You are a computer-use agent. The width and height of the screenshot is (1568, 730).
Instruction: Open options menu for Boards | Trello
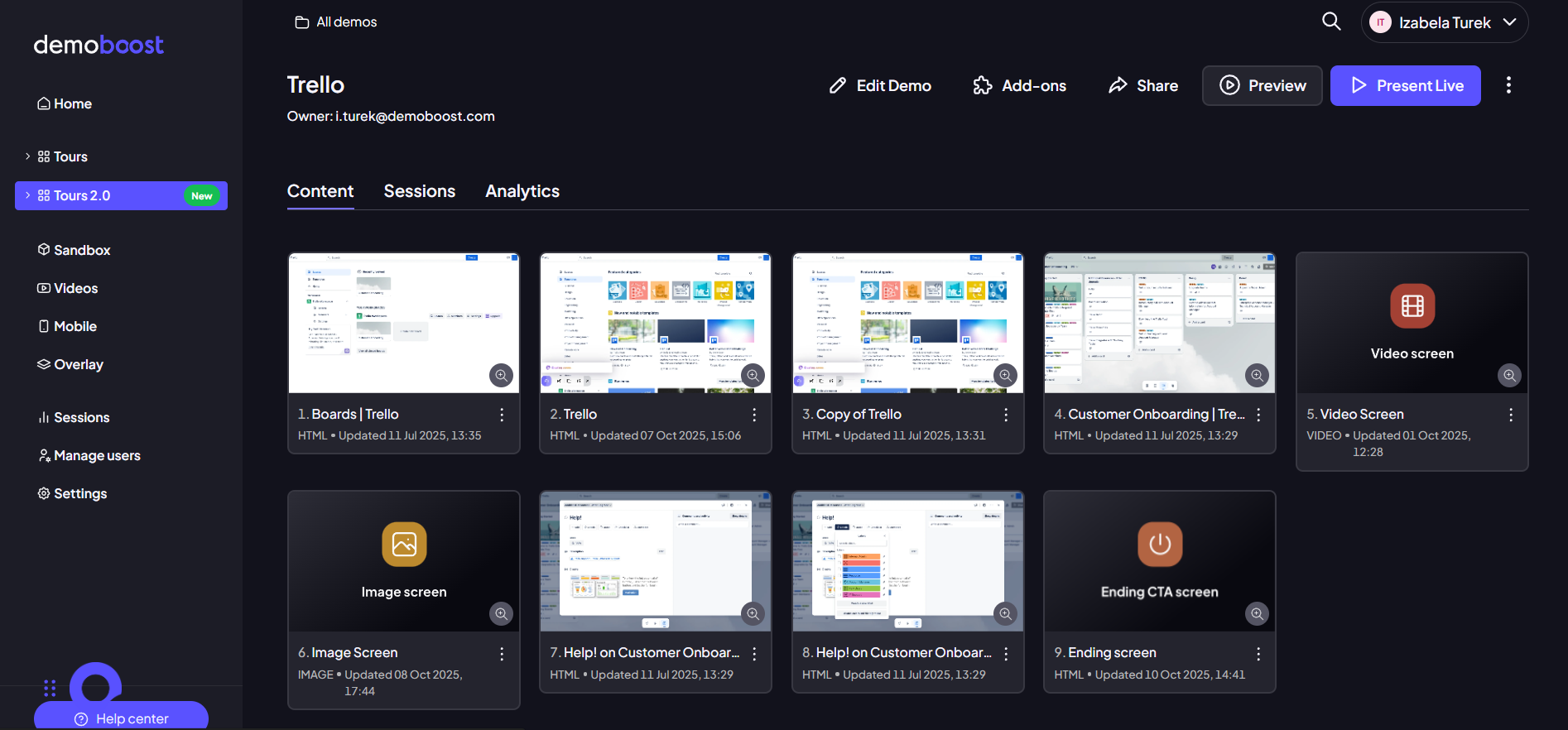tap(502, 415)
